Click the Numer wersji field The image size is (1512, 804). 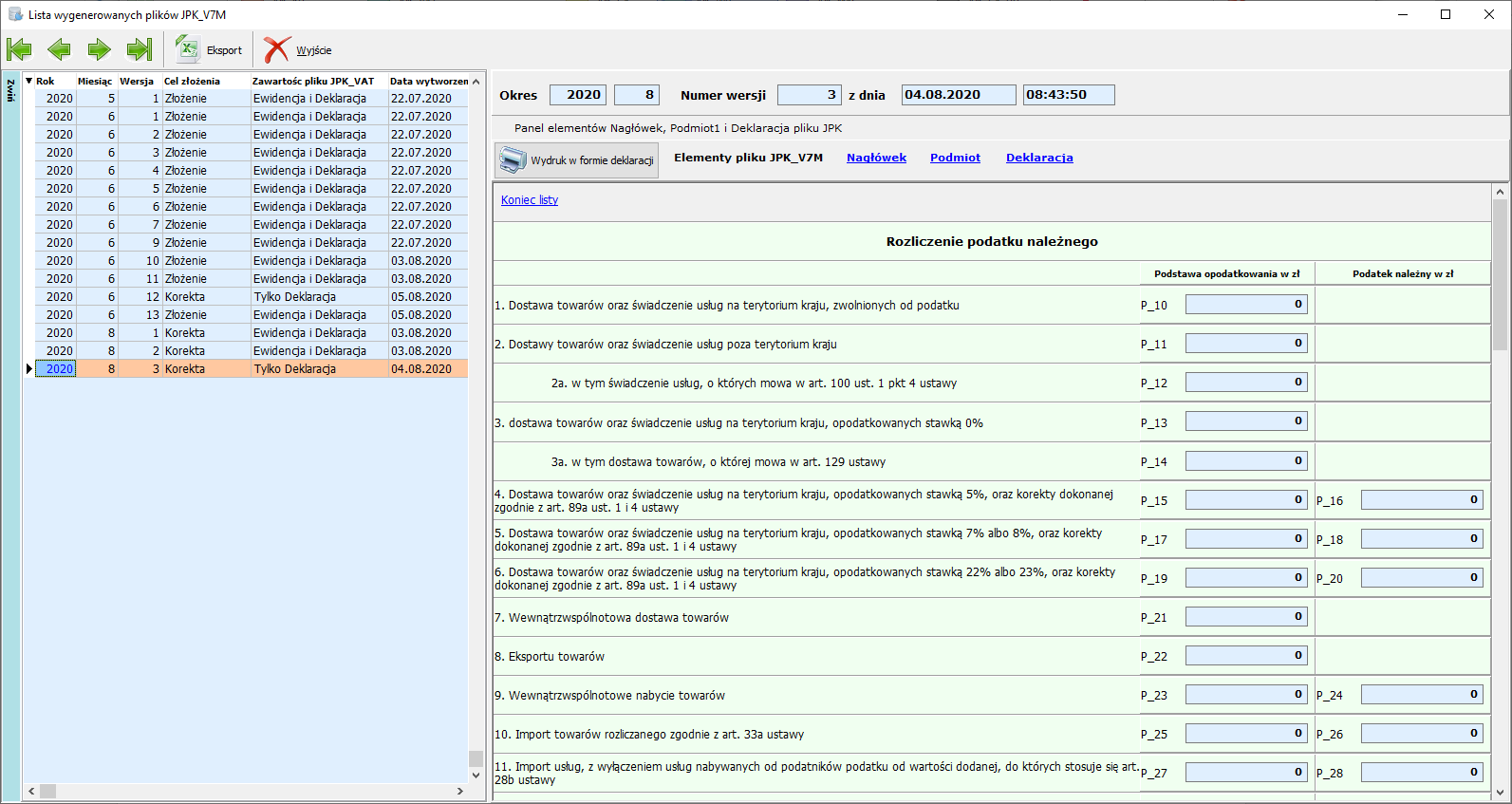810,95
